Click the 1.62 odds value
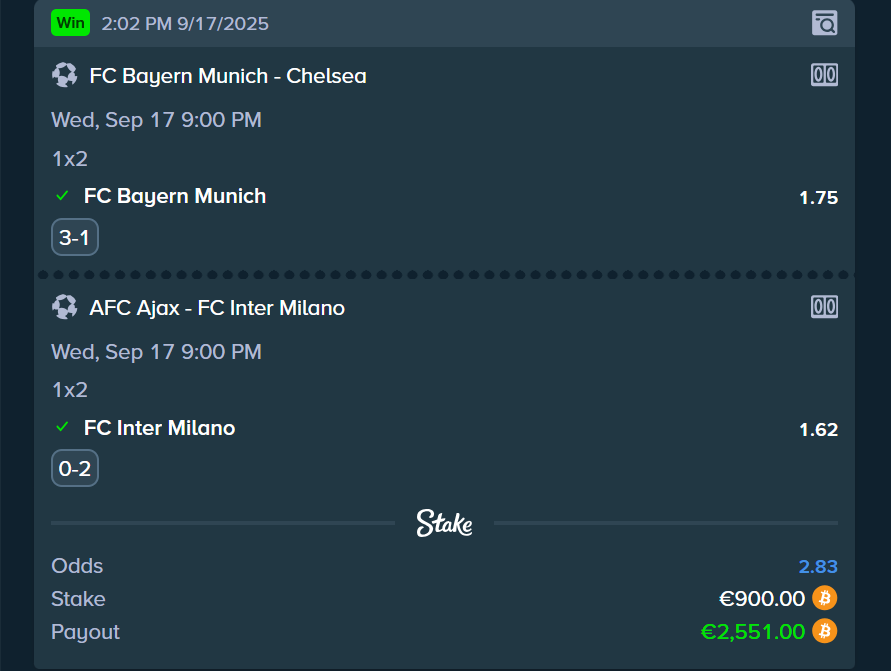This screenshot has width=891, height=671. click(818, 430)
